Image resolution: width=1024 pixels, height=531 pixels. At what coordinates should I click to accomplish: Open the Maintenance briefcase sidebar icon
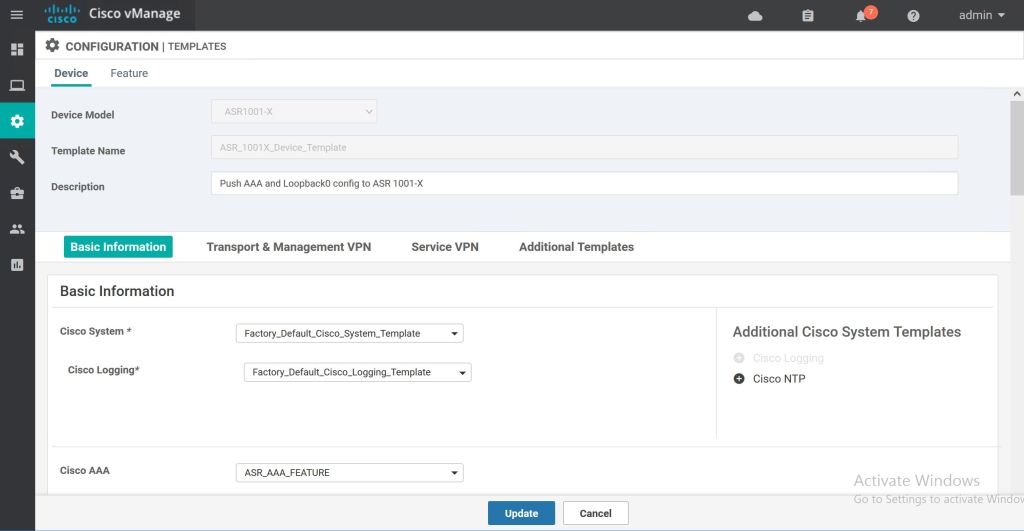pyautogui.click(x=17, y=193)
